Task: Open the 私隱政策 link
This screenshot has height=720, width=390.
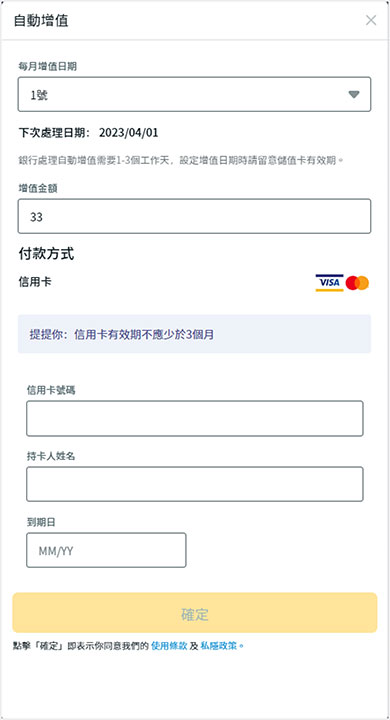Action: click(x=219, y=646)
